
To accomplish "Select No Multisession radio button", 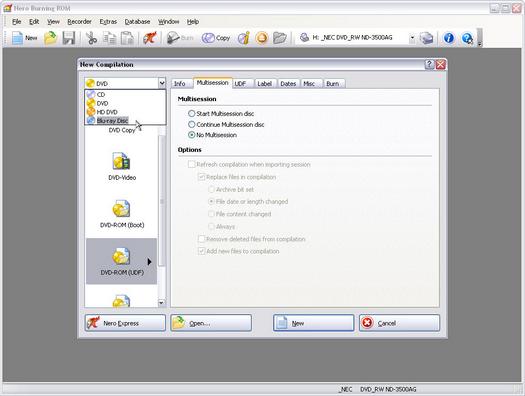I will click(x=191, y=135).
